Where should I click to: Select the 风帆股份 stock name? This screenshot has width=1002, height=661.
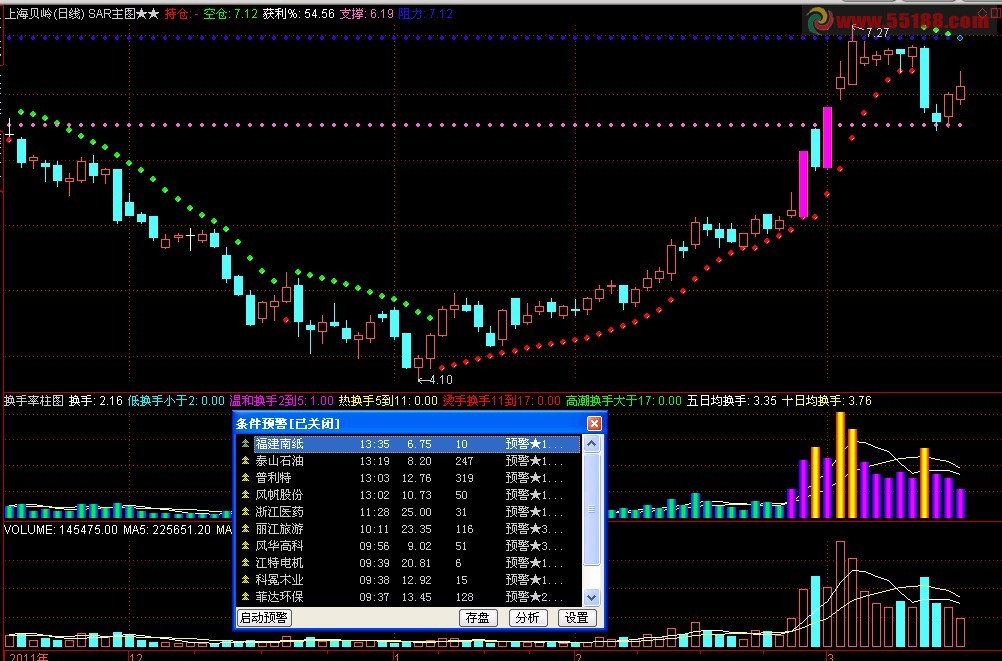click(279, 495)
